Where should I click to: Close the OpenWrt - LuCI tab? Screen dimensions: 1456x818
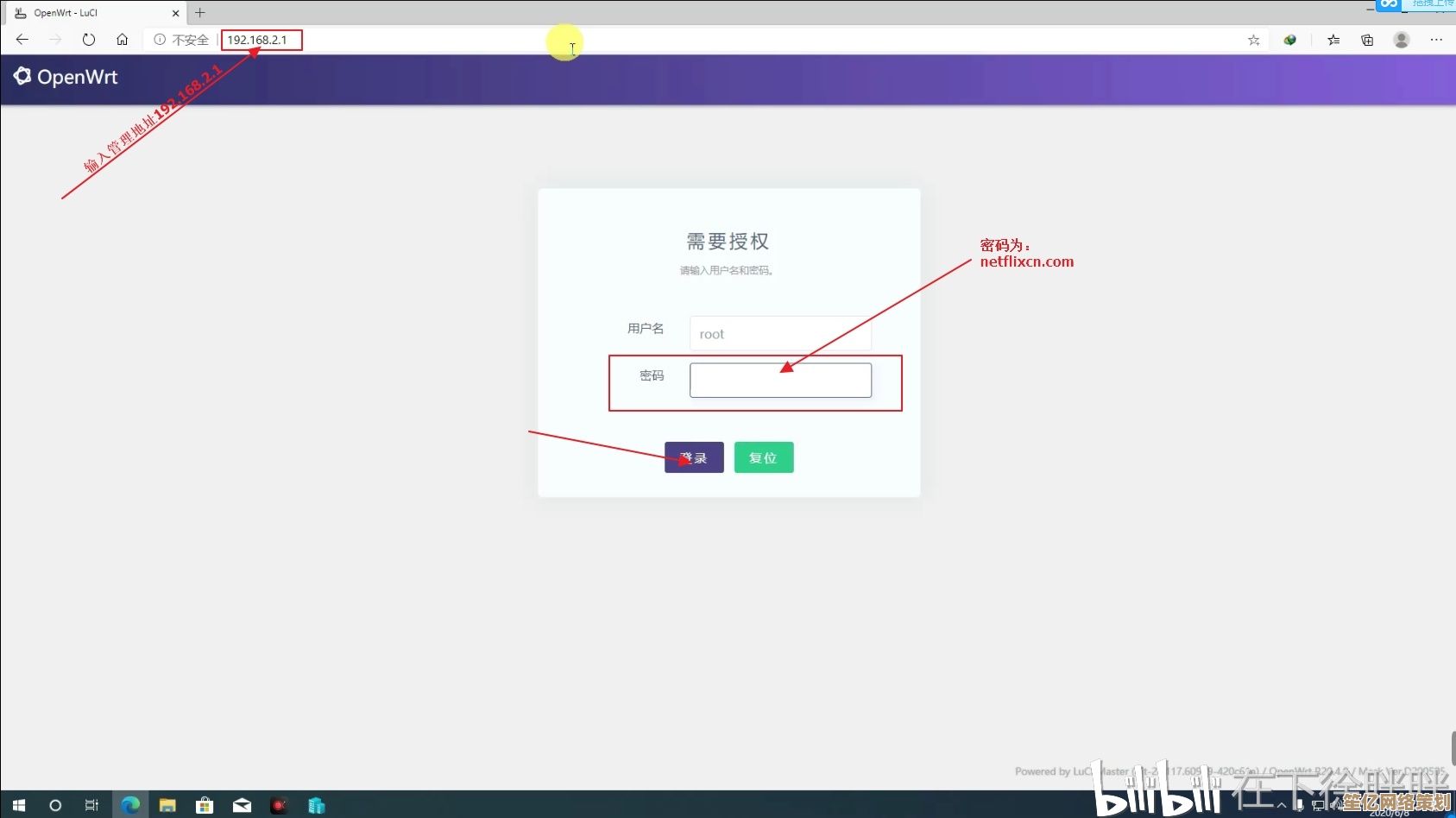click(176, 13)
